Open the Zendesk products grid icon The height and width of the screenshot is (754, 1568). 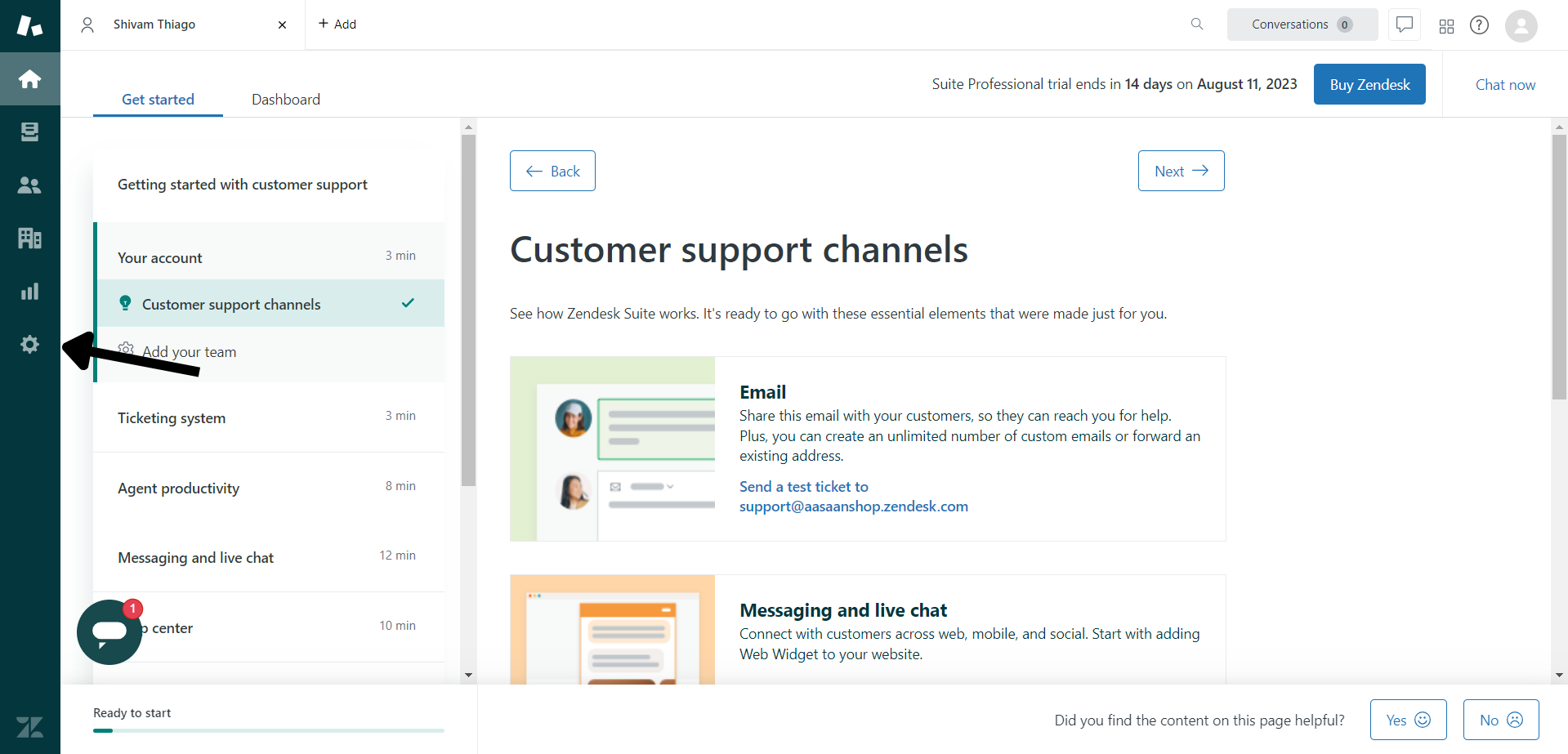[1446, 26]
